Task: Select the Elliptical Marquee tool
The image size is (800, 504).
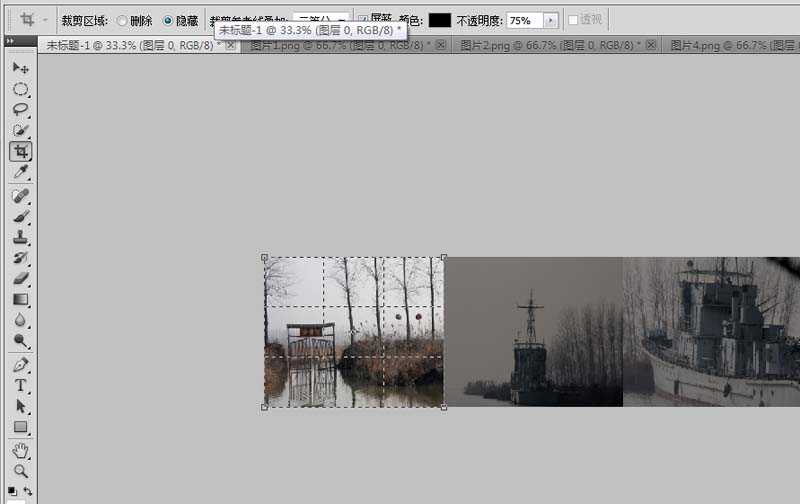Action: [20, 89]
